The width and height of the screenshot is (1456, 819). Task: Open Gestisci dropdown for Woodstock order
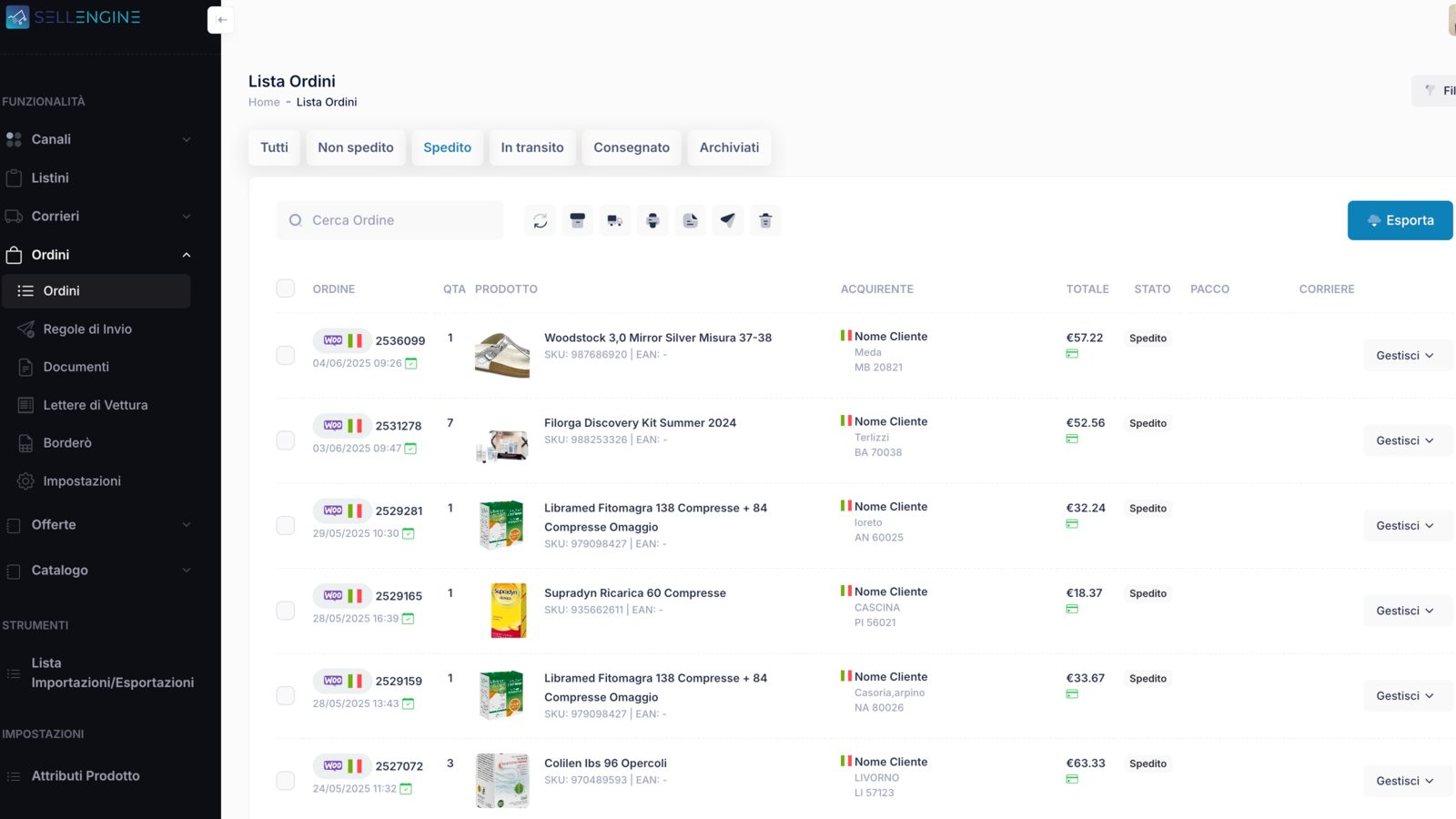coord(1404,356)
